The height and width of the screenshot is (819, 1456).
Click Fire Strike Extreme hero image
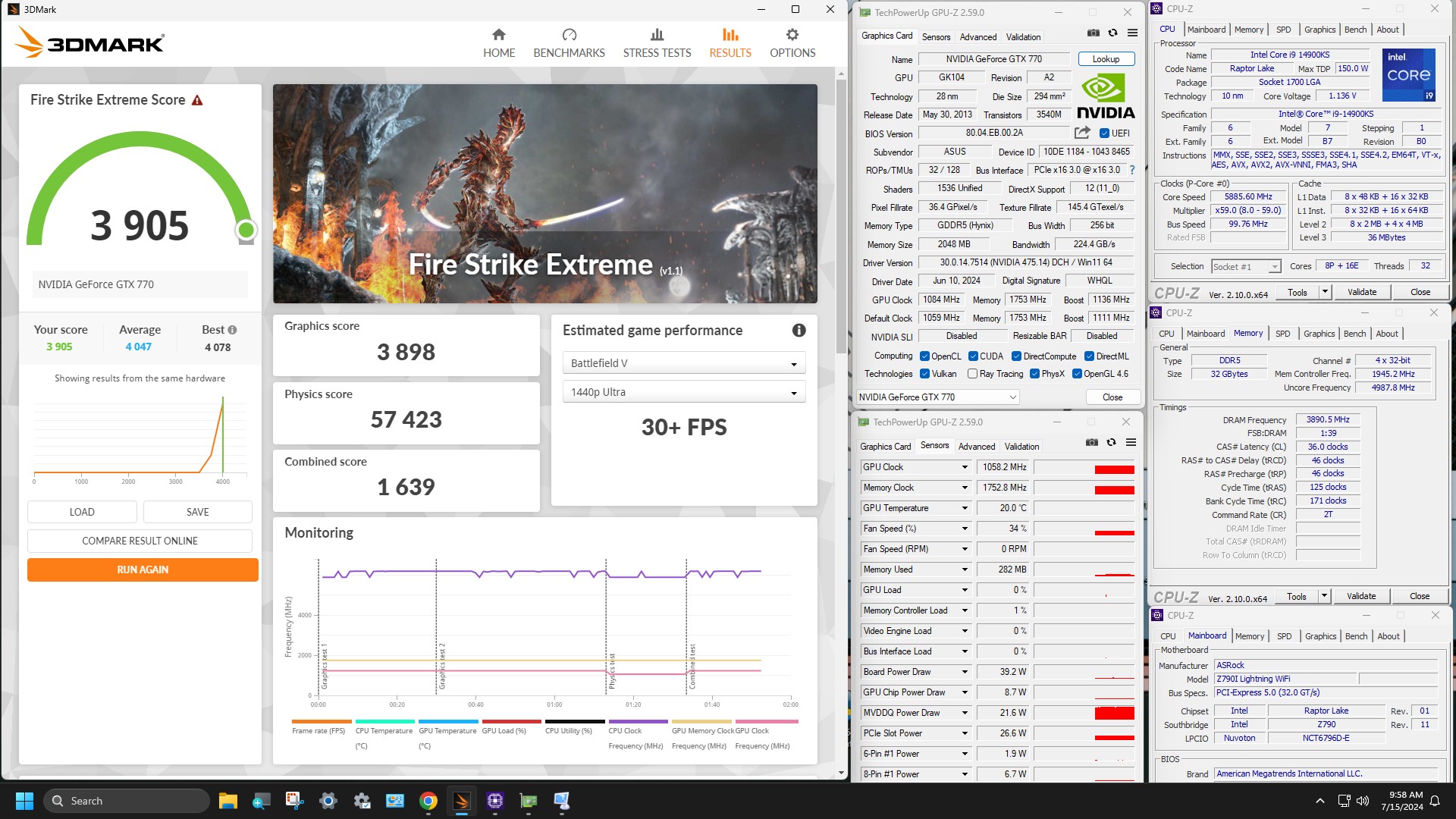(544, 193)
